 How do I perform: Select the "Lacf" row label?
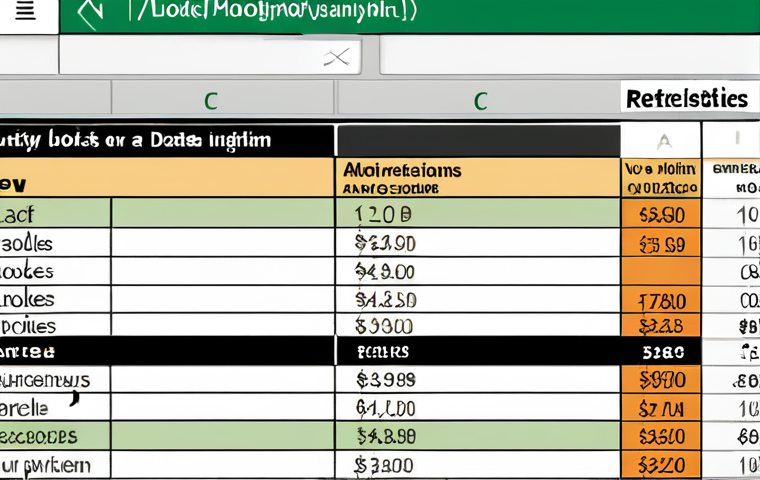(17, 213)
